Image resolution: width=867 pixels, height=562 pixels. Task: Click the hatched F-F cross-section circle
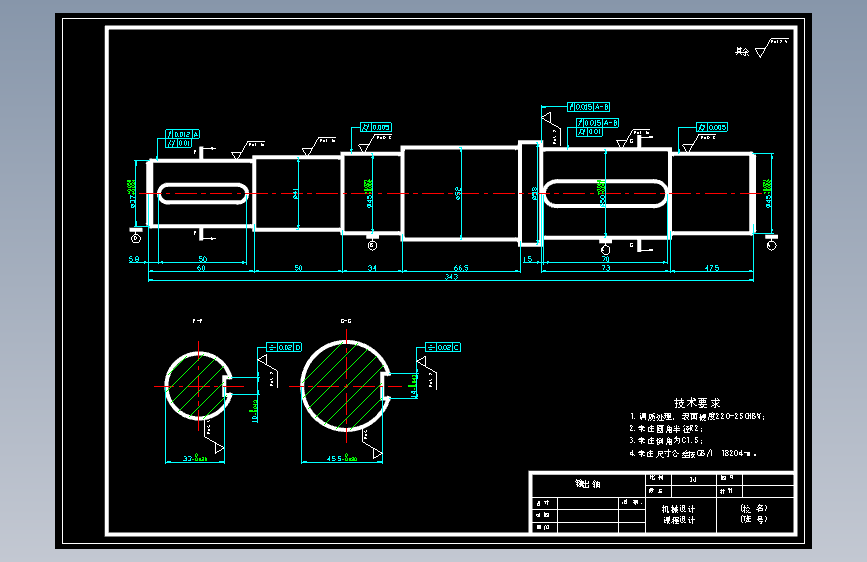point(197,386)
